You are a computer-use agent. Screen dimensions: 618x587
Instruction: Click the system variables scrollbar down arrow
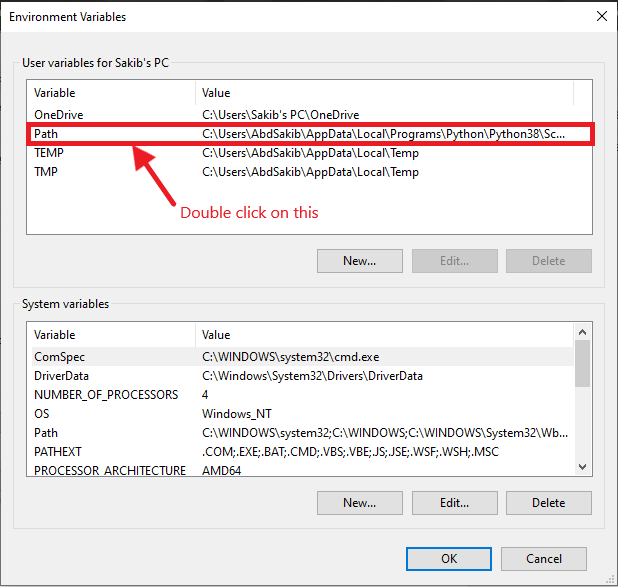click(x=582, y=467)
